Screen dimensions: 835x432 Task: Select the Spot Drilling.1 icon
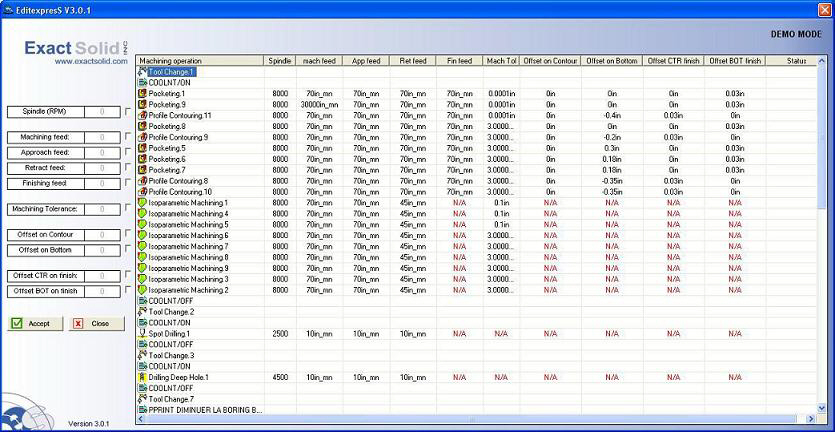point(142,333)
